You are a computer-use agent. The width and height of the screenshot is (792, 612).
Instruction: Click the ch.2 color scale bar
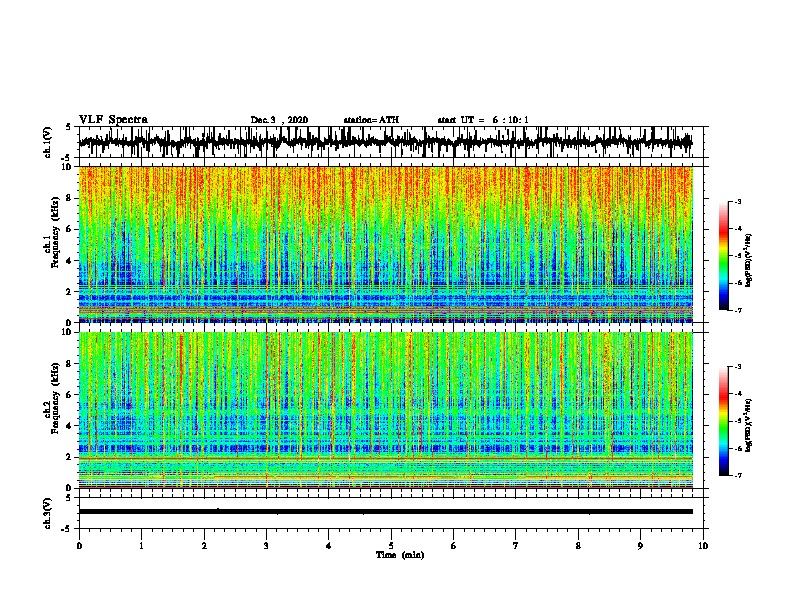[x=723, y=421]
